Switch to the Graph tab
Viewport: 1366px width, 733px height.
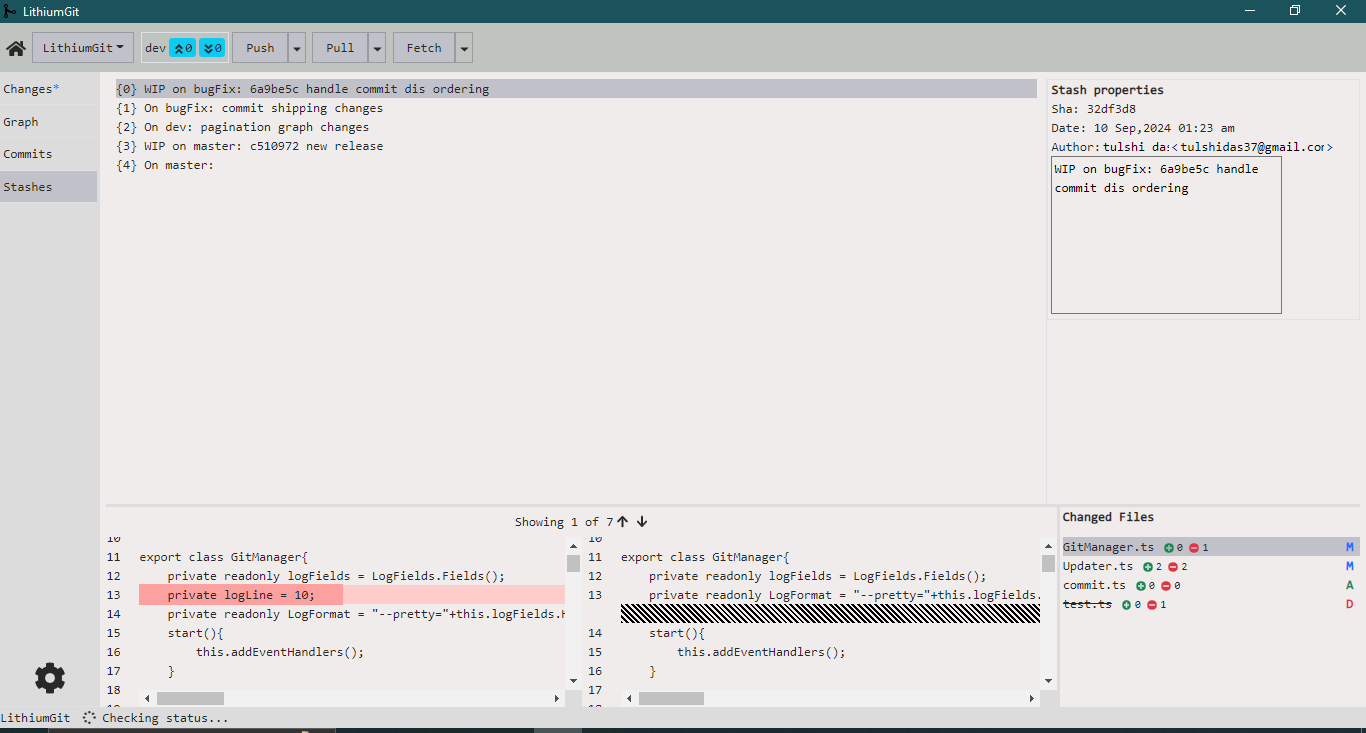click(x=21, y=122)
